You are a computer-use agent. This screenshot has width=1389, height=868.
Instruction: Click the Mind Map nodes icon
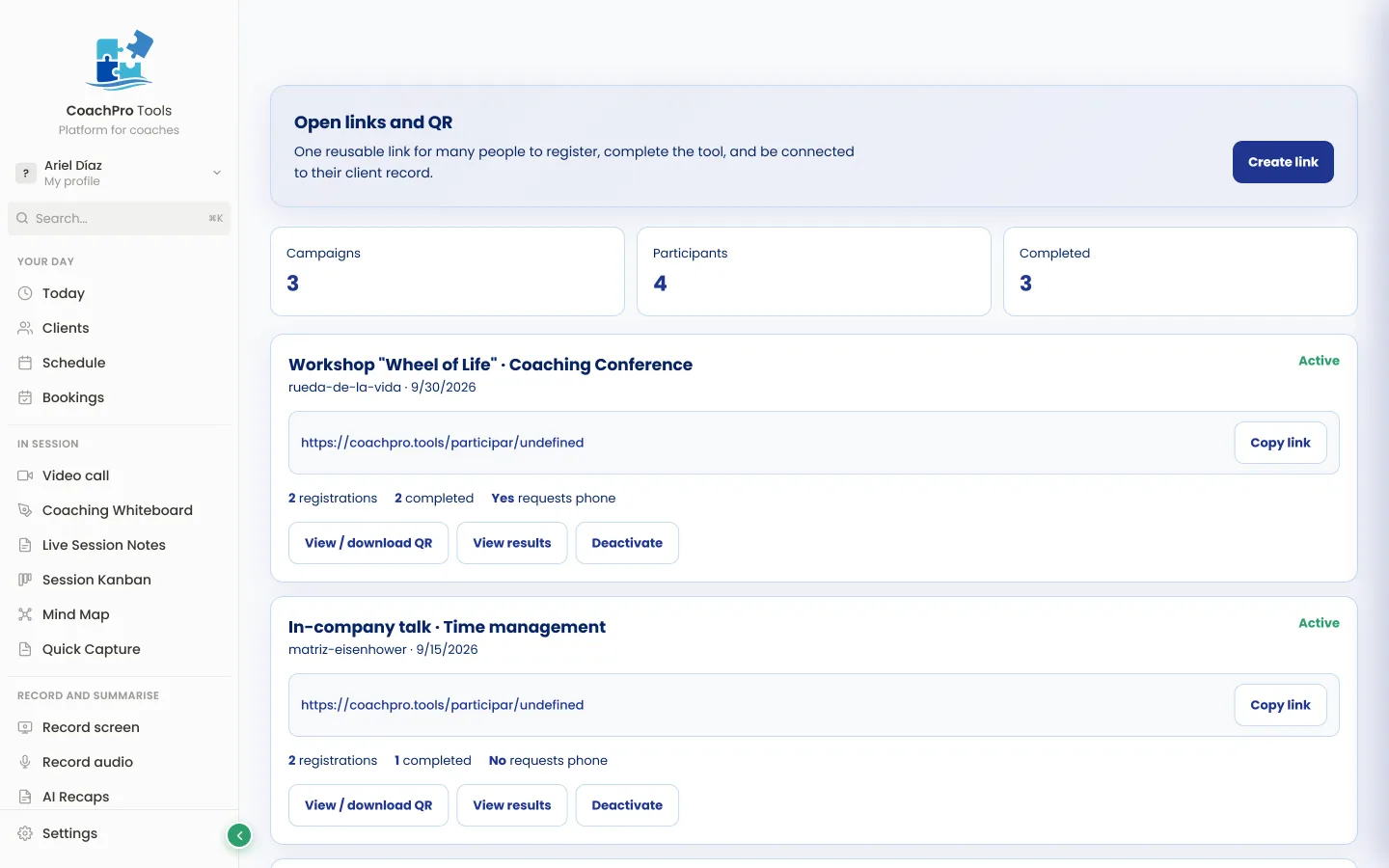(25, 614)
